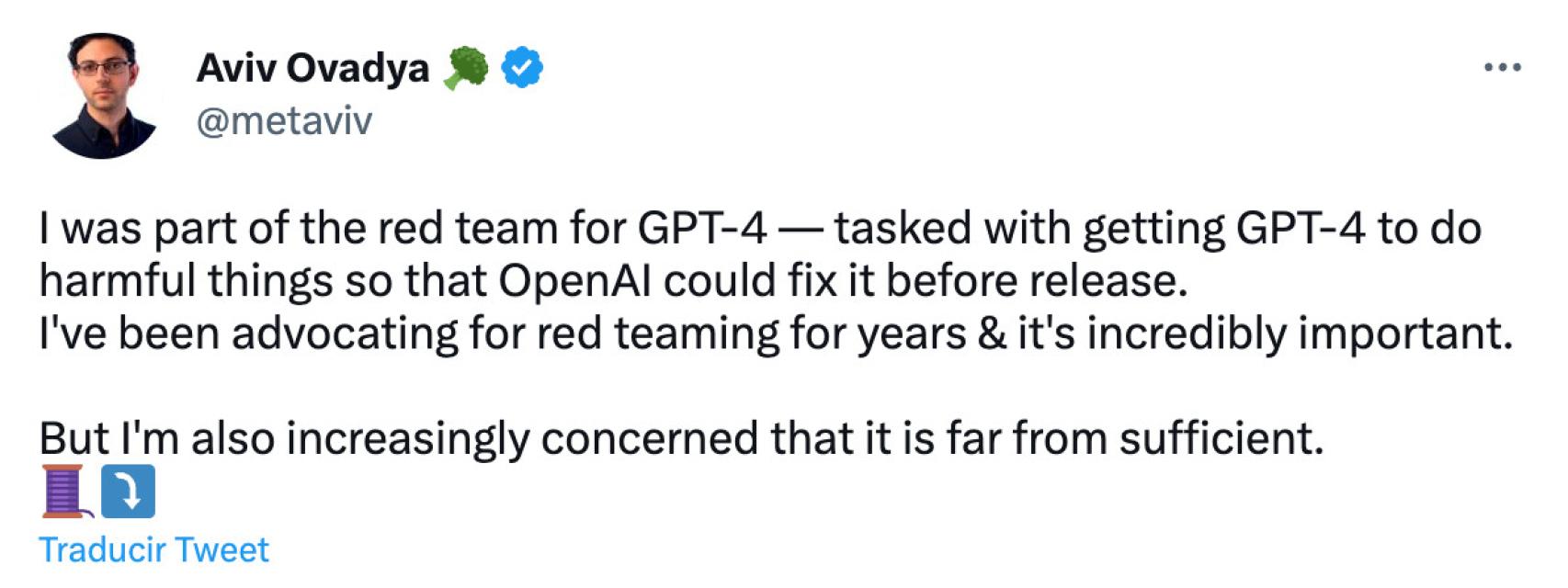Click the broccoli emoji beside the name

coord(466,68)
